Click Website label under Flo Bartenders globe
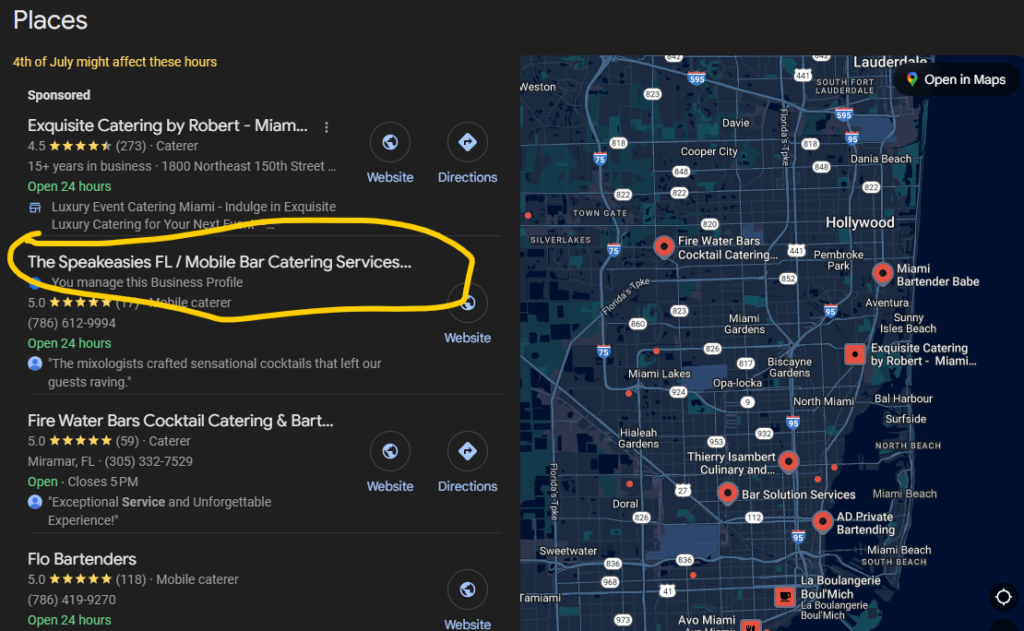1024x631 pixels. (x=468, y=624)
